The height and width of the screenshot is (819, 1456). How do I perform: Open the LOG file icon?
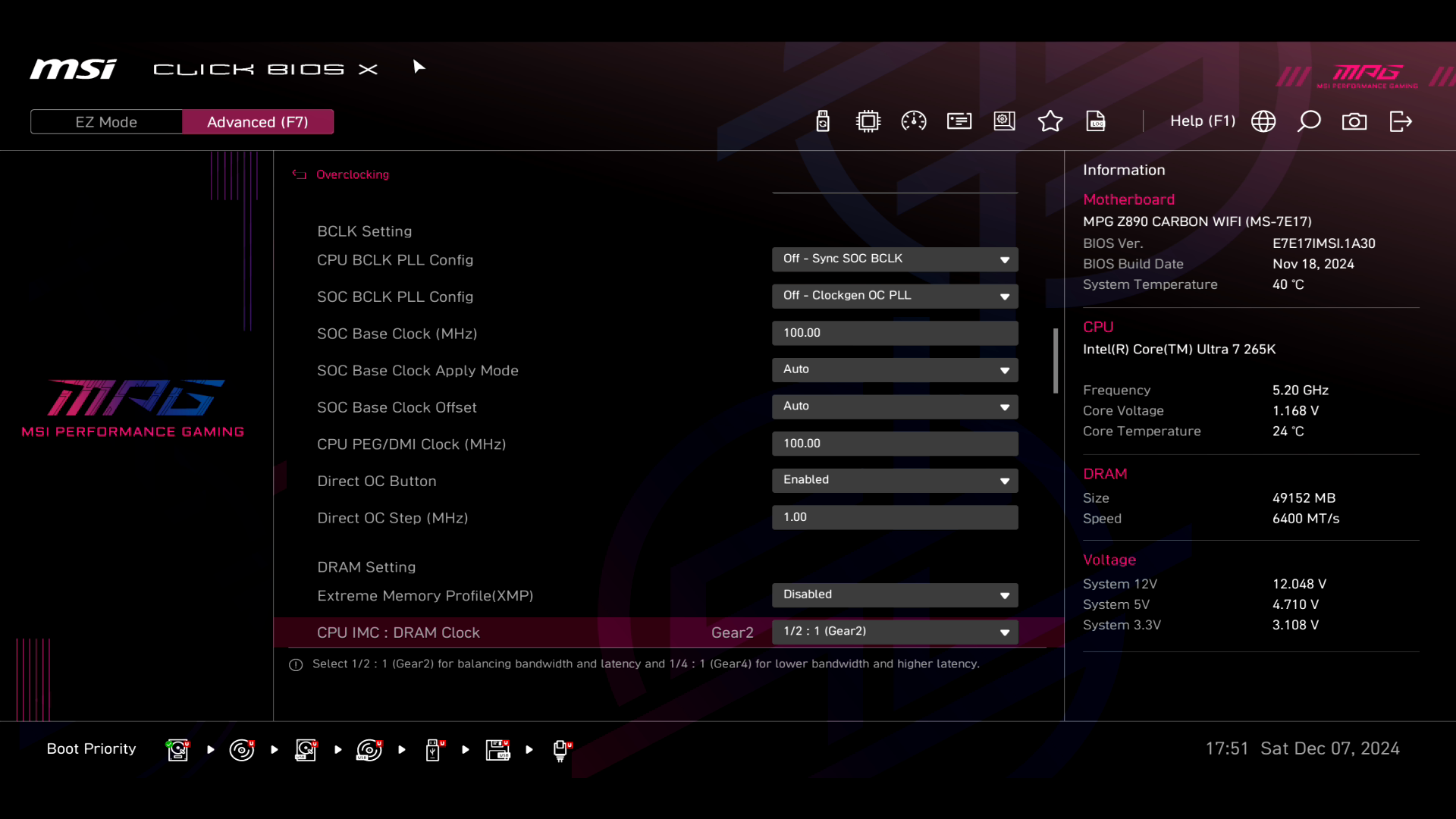[1096, 121]
